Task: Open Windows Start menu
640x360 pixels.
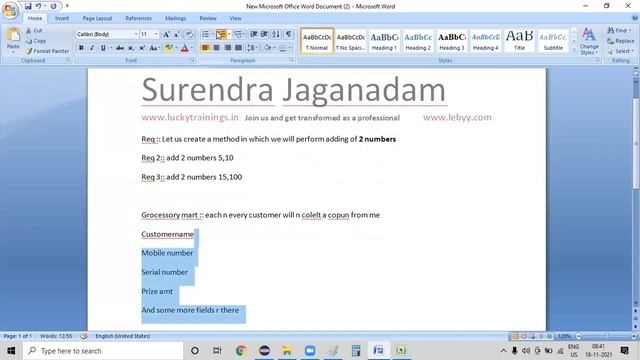Action: 11,351
